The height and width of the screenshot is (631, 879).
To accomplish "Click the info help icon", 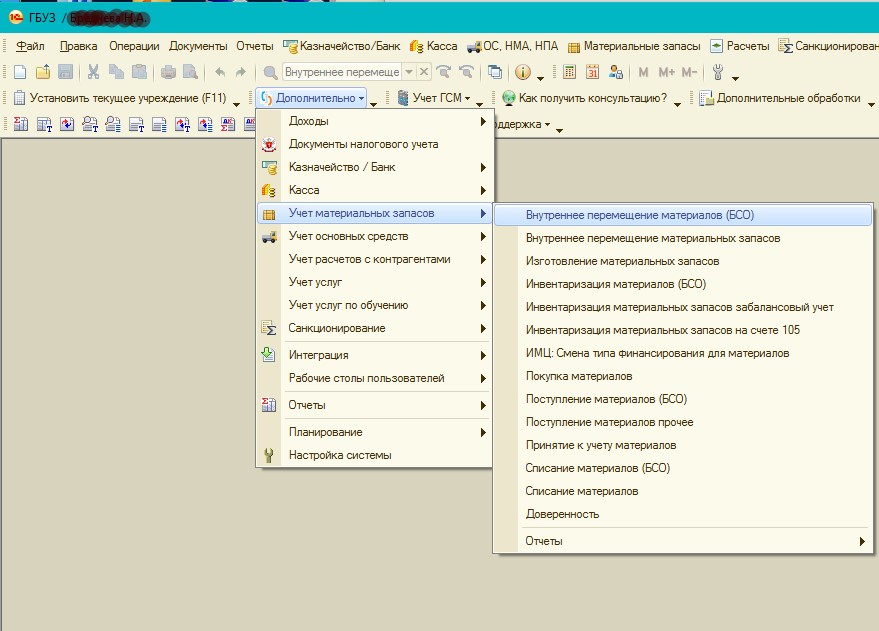I will click(522, 72).
